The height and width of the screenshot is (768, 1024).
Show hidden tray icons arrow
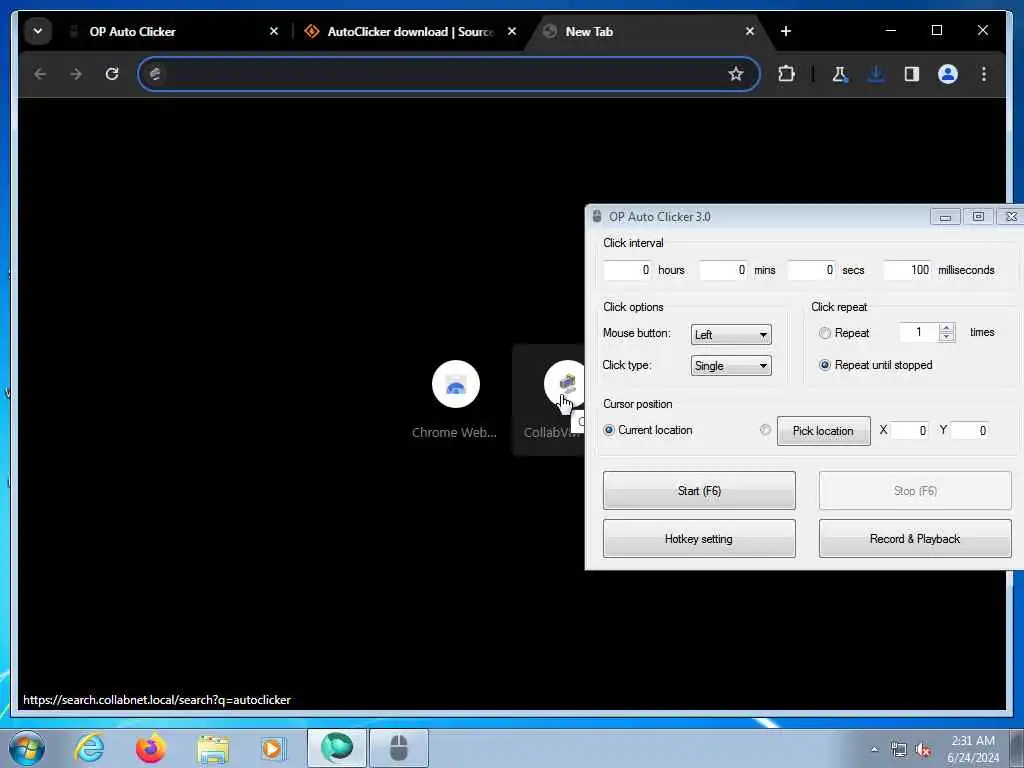coord(874,749)
